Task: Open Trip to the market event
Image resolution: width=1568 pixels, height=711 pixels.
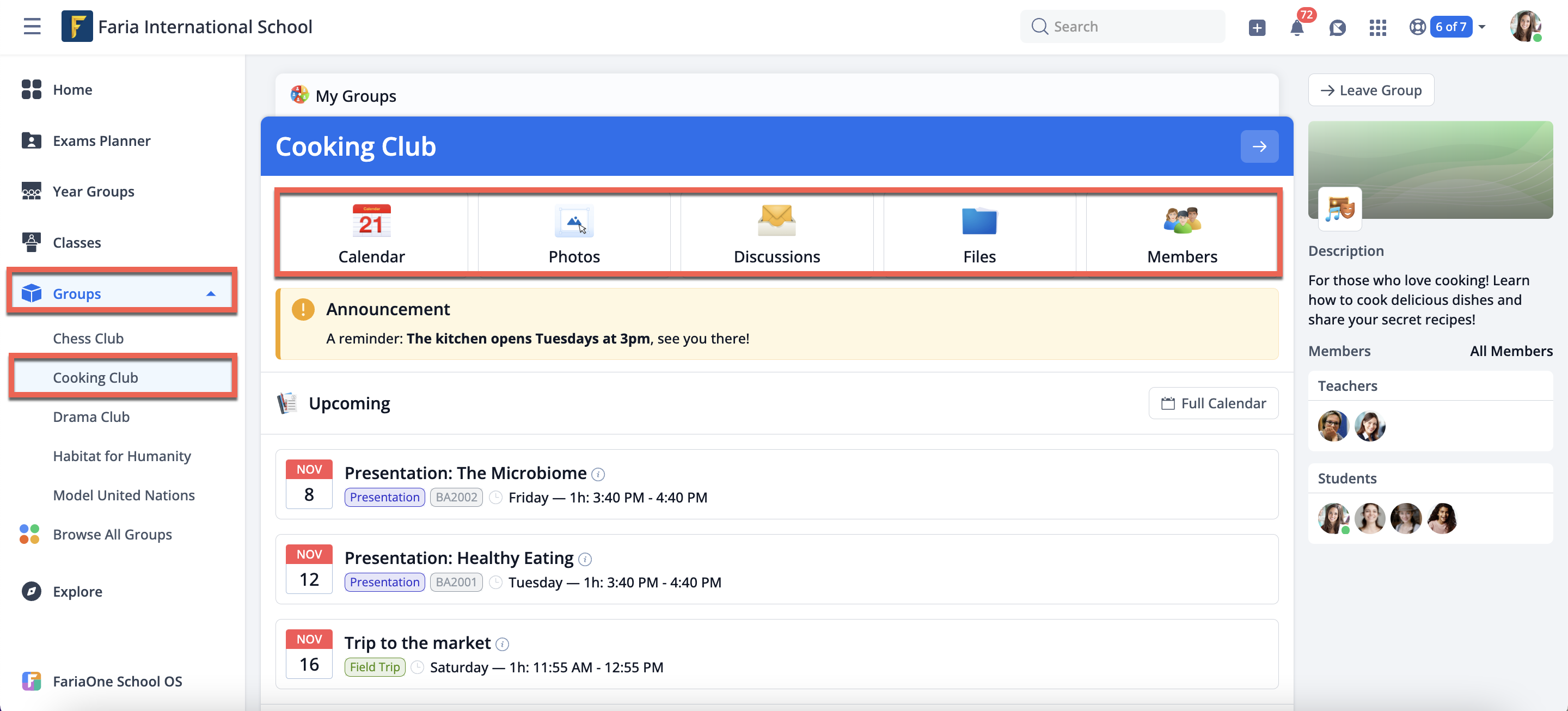Action: (x=417, y=643)
